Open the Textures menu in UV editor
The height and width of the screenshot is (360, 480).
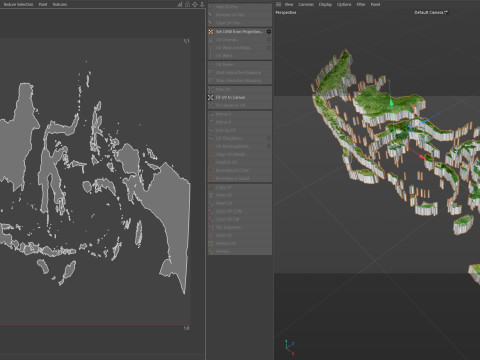[60, 4]
